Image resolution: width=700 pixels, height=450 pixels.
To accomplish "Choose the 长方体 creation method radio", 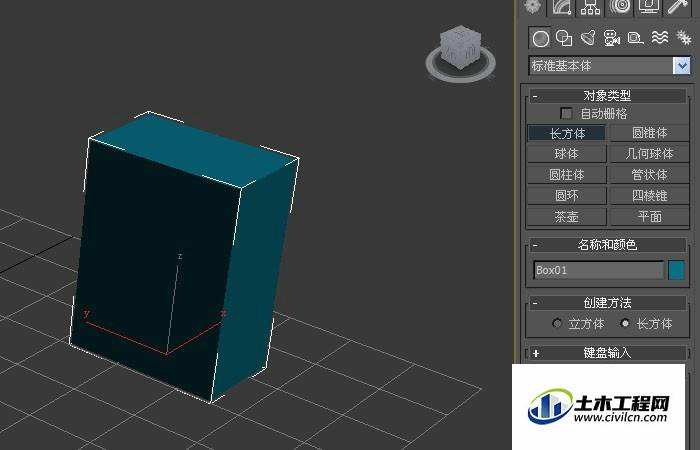I will click(x=625, y=323).
